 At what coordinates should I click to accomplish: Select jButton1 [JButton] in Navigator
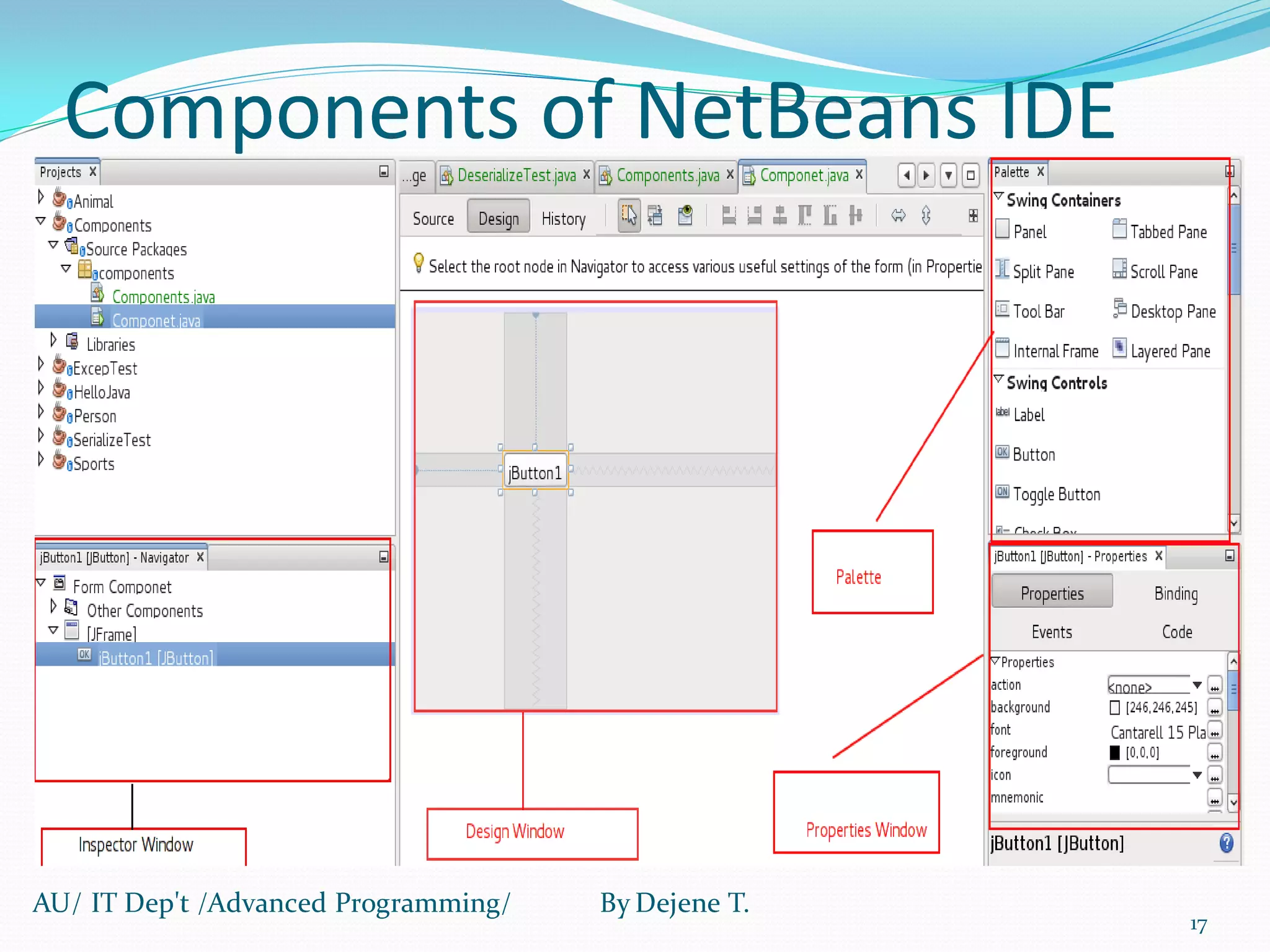[x=156, y=658]
